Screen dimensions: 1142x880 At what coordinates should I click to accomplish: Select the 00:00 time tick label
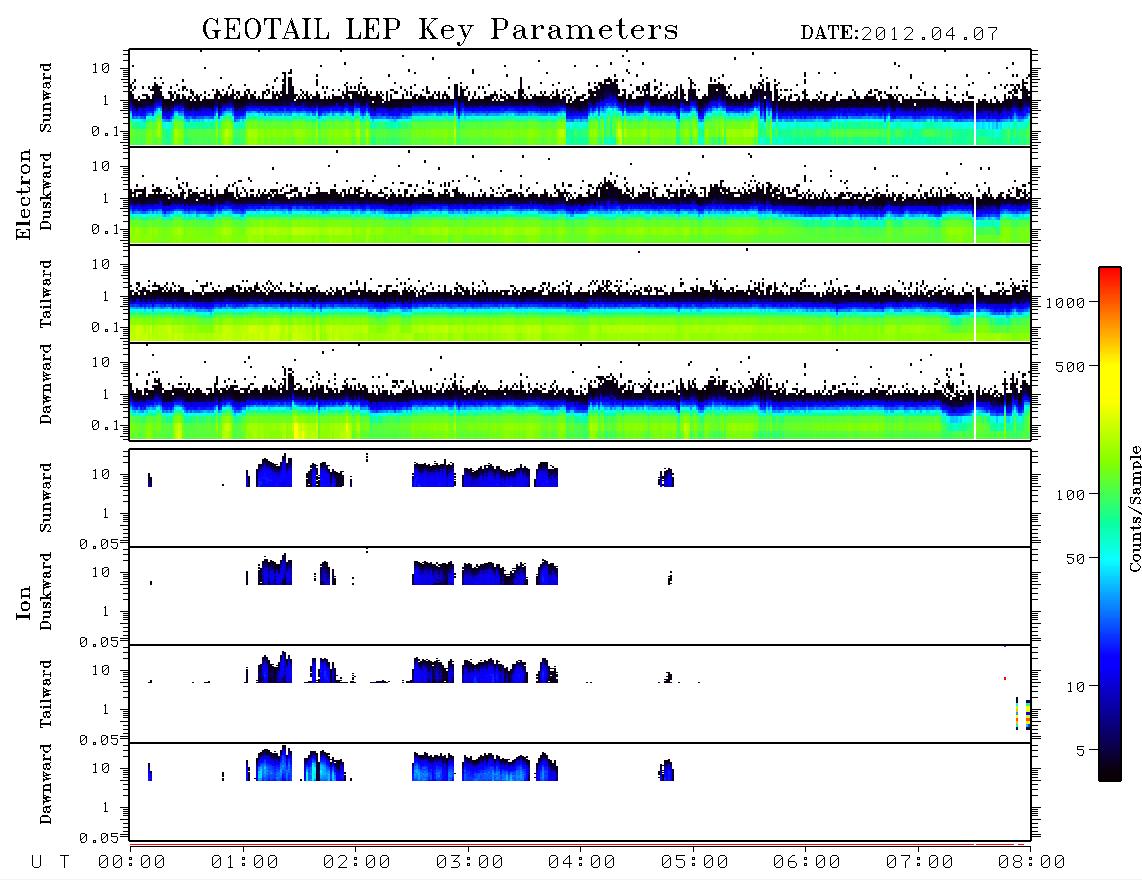132,863
